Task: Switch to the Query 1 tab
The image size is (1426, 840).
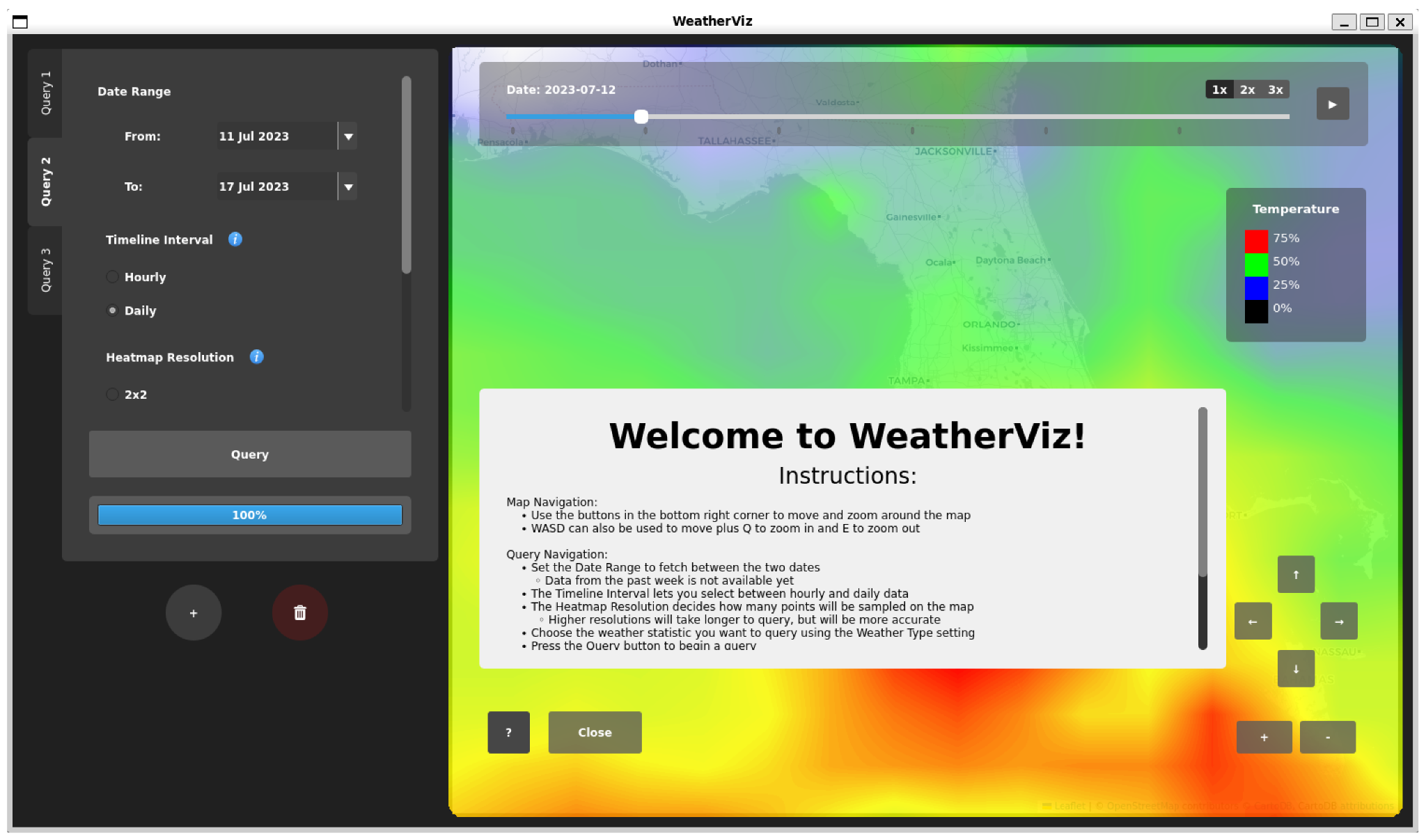Action: [x=45, y=93]
